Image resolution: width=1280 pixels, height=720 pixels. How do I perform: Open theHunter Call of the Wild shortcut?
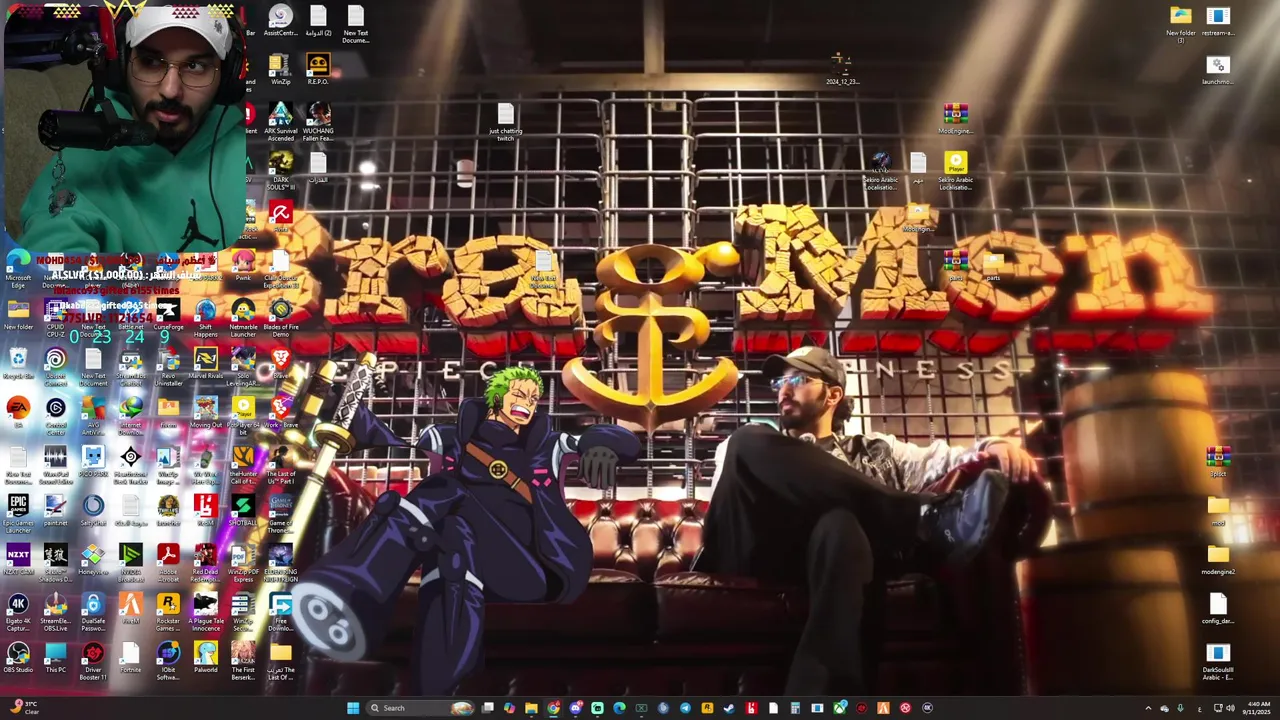pyautogui.click(x=243, y=464)
